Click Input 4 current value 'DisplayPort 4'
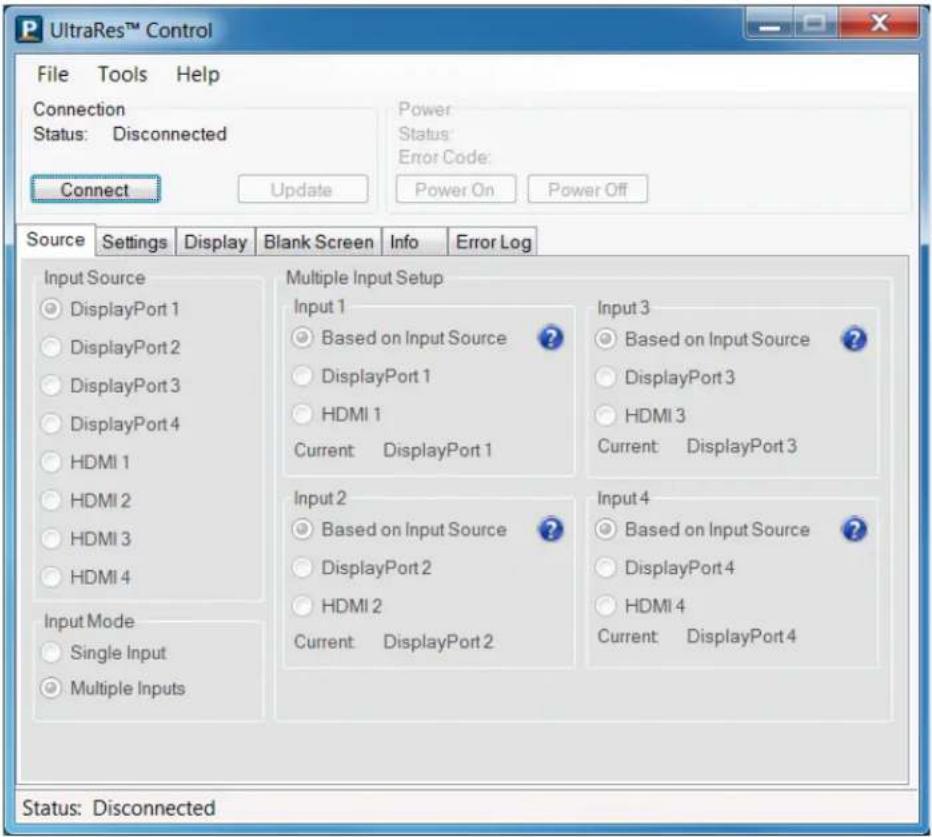 742,637
